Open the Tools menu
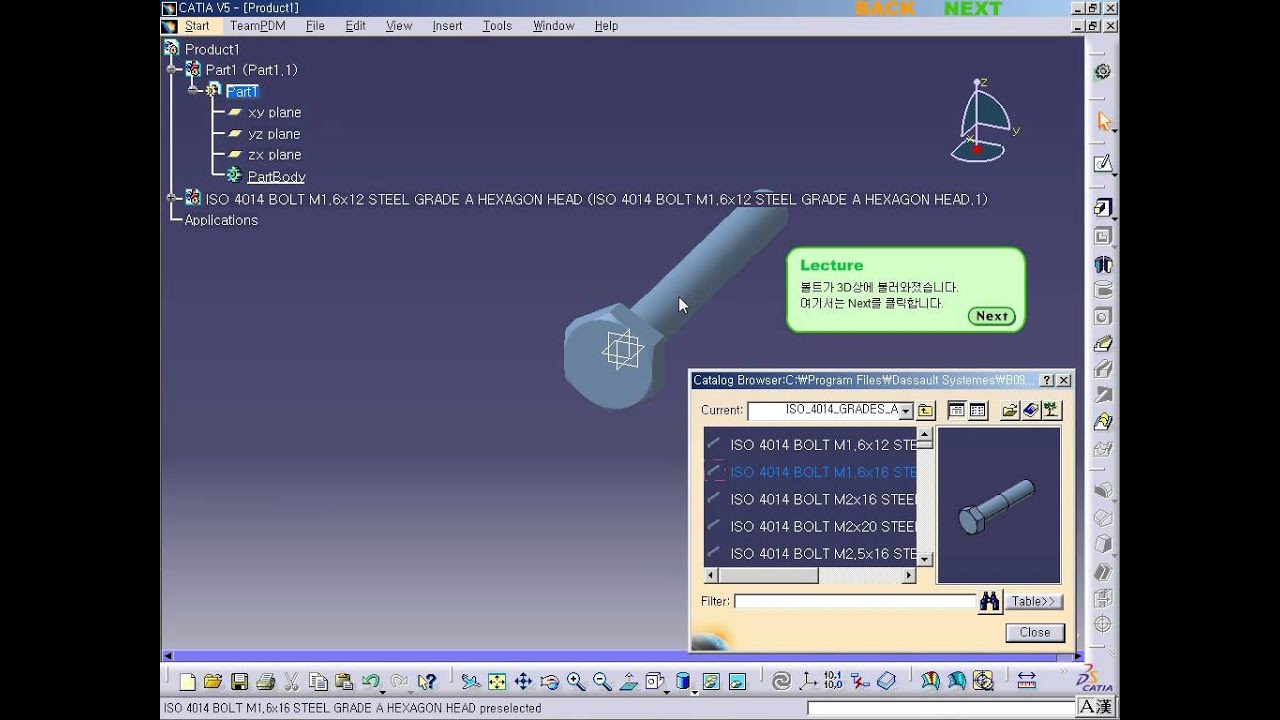 click(x=497, y=26)
